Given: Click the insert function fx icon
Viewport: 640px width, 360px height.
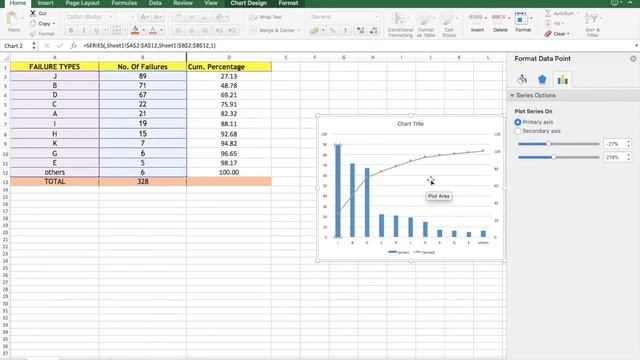Looking at the screenshot, I should coord(73,46).
